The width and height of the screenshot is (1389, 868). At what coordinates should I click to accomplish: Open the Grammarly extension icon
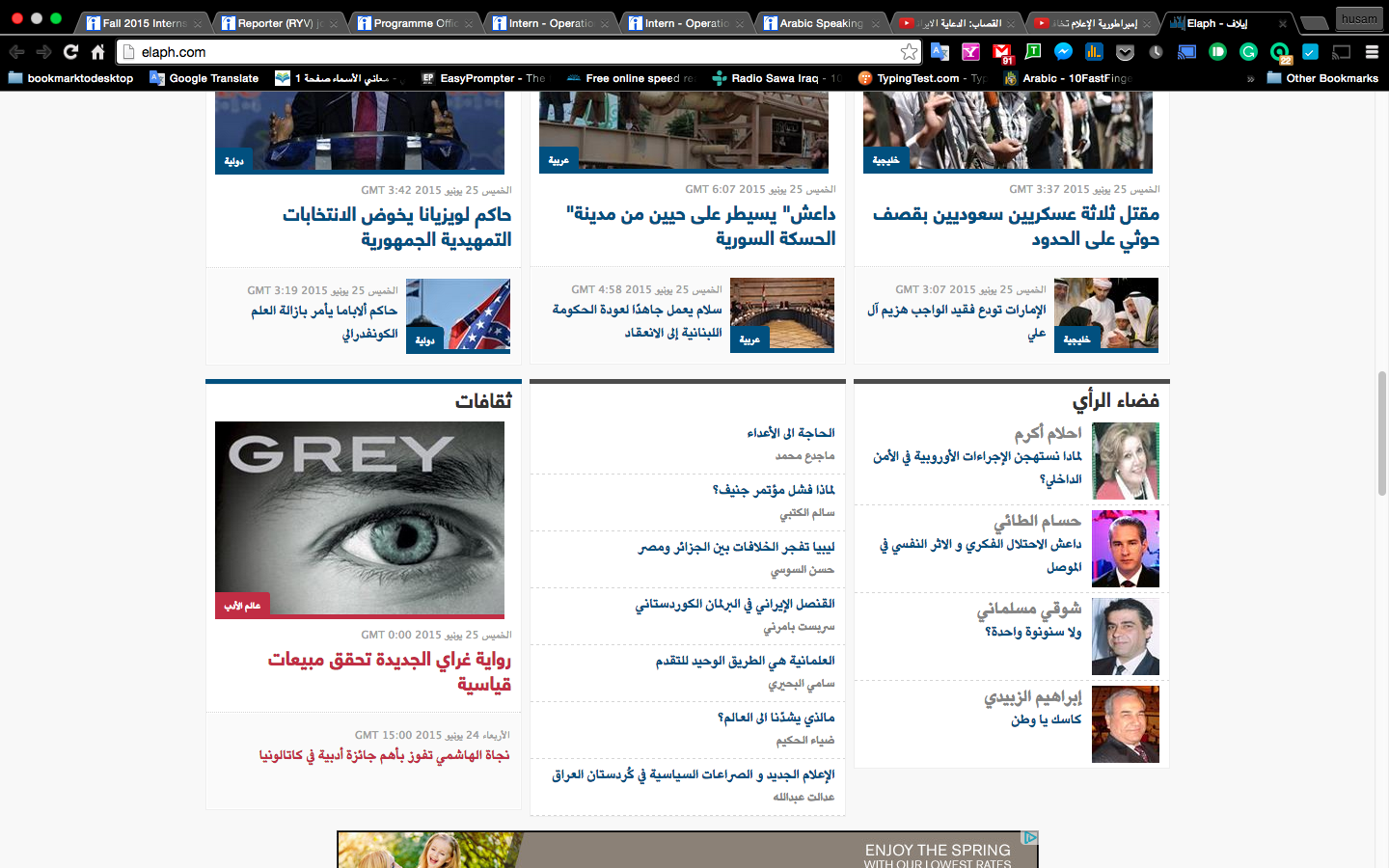click(x=1248, y=52)
